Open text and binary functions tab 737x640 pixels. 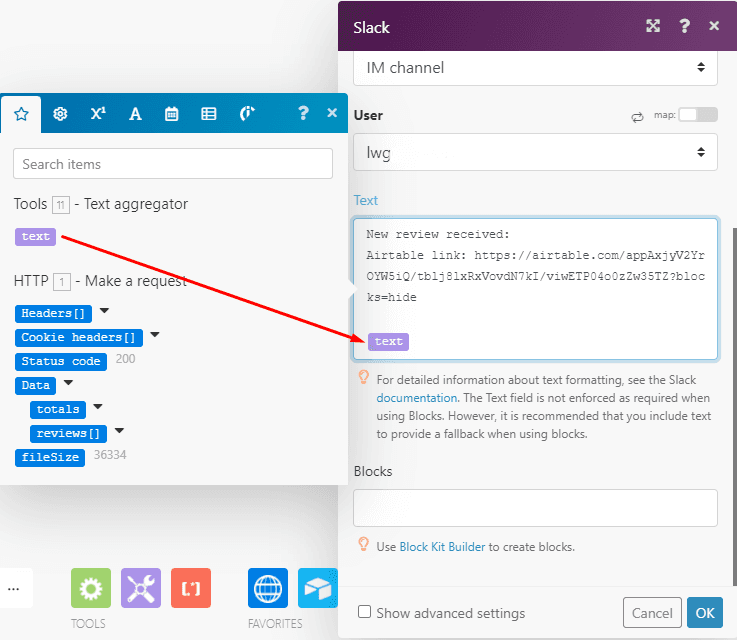pos(135,114)
